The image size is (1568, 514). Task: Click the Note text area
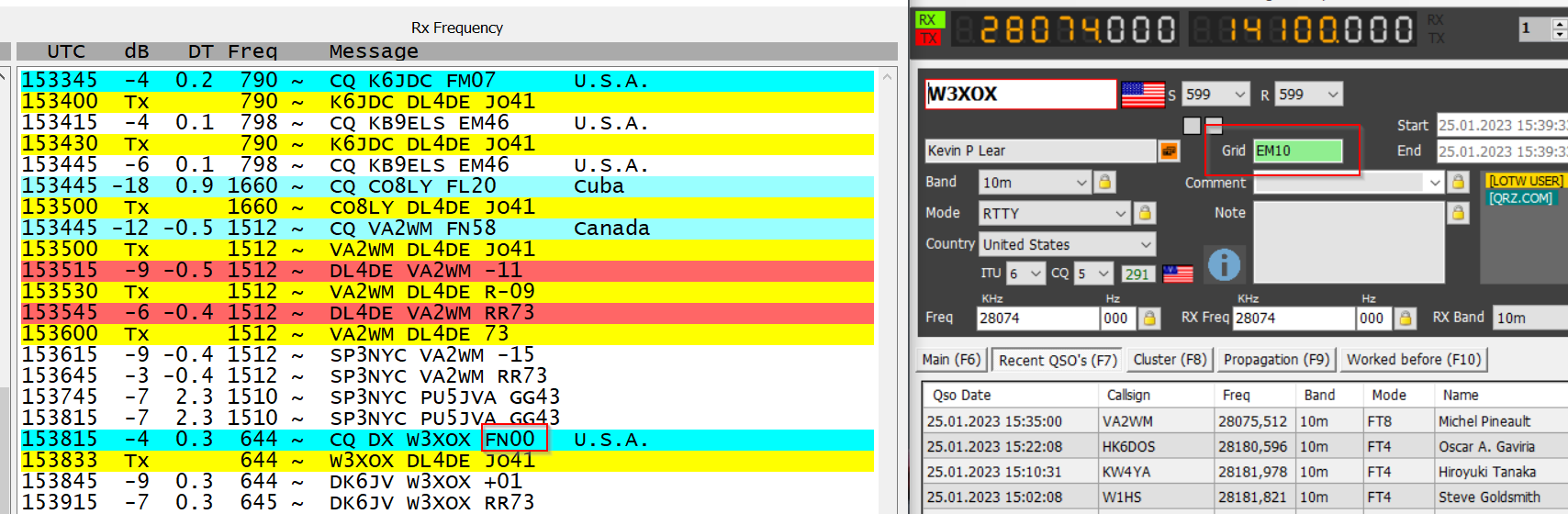(1349, 240)
